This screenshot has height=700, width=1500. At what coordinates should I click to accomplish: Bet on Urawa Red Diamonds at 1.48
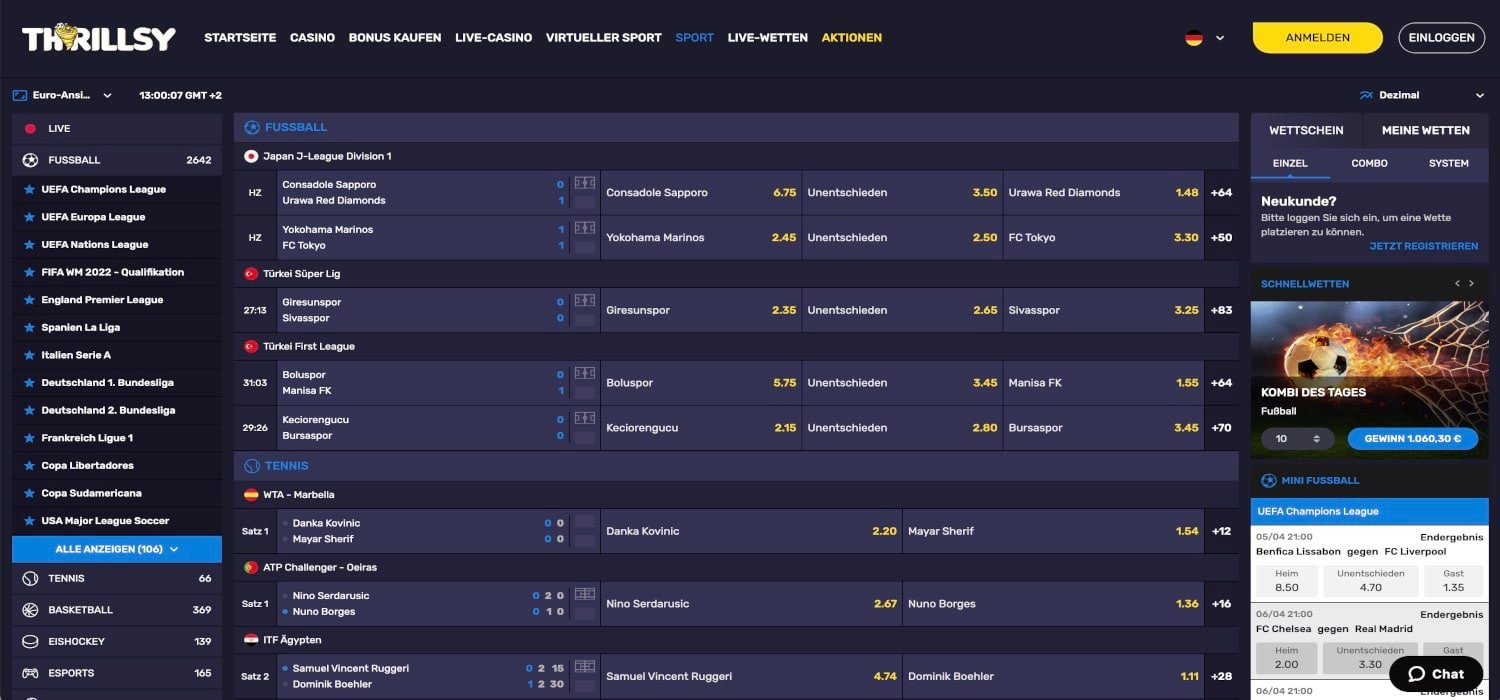(1103, 193)
